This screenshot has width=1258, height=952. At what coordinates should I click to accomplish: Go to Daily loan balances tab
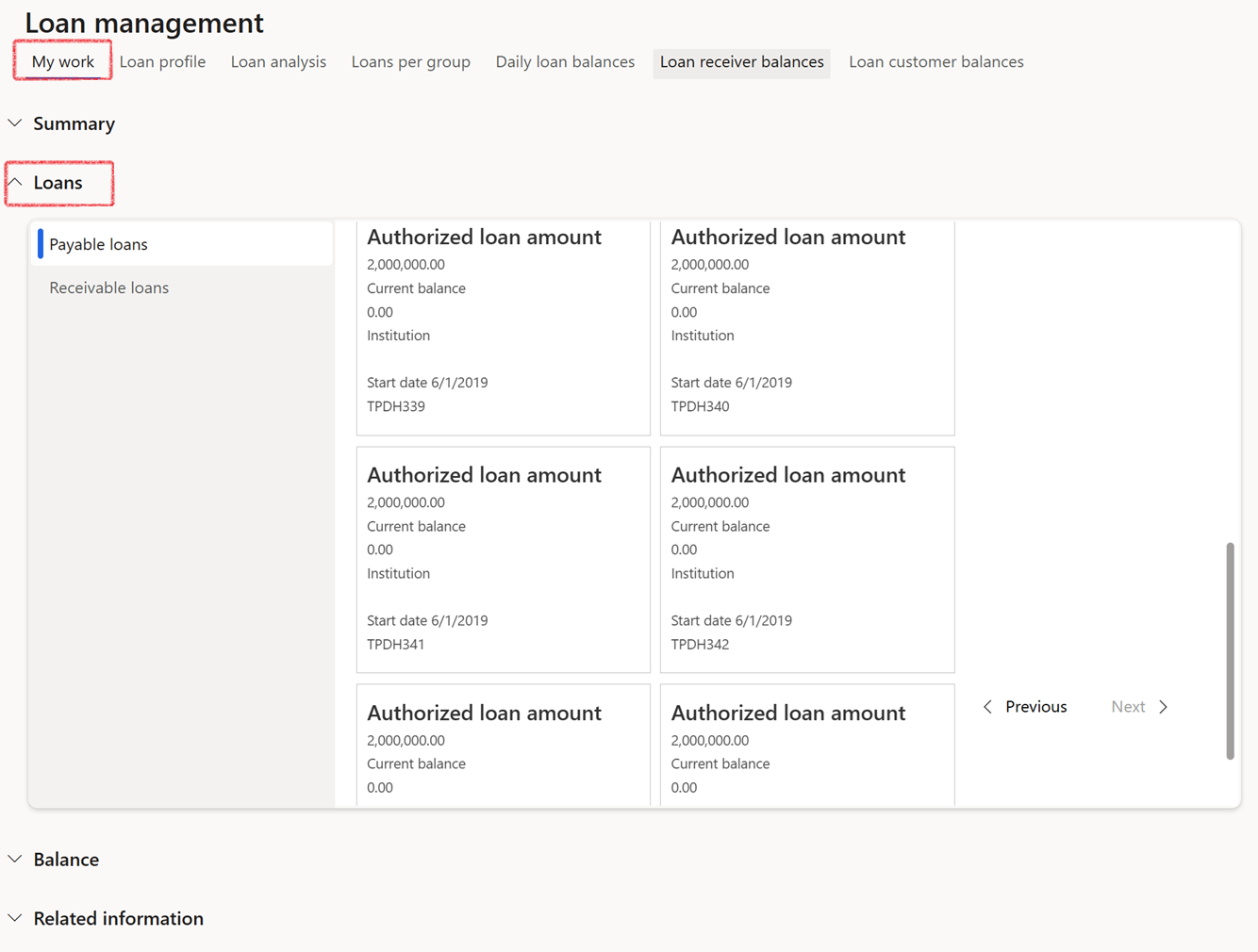565,62
